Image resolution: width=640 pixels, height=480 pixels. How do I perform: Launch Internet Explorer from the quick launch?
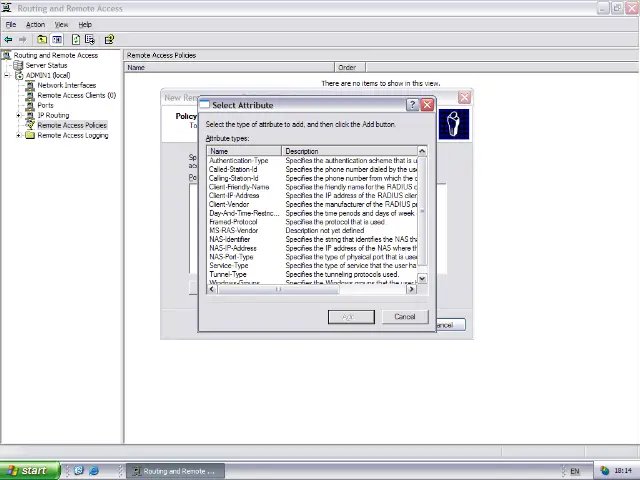pos(94,471)
